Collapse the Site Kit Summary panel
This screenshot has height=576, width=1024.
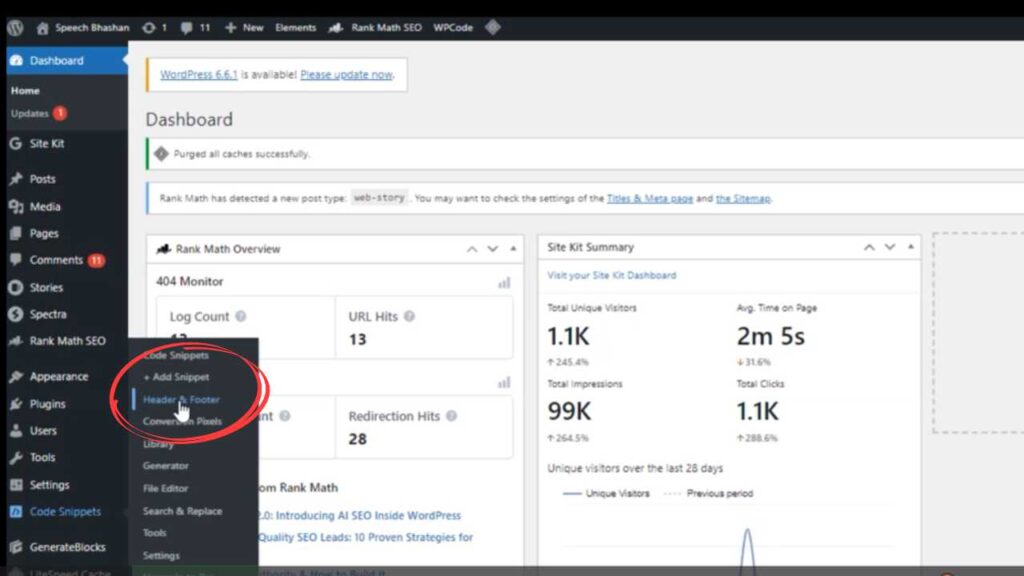point(911,247)
